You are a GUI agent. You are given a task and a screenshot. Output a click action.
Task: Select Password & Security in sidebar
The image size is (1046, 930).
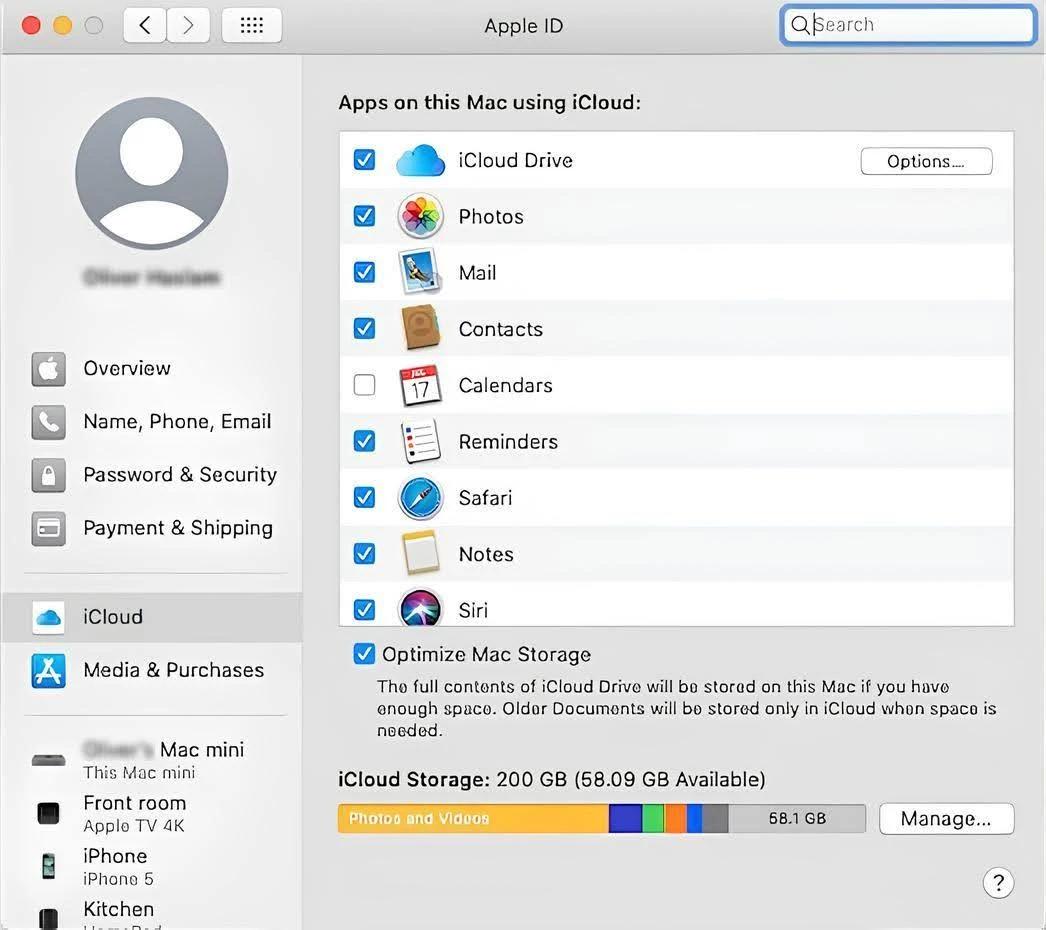tap(180, 474)
